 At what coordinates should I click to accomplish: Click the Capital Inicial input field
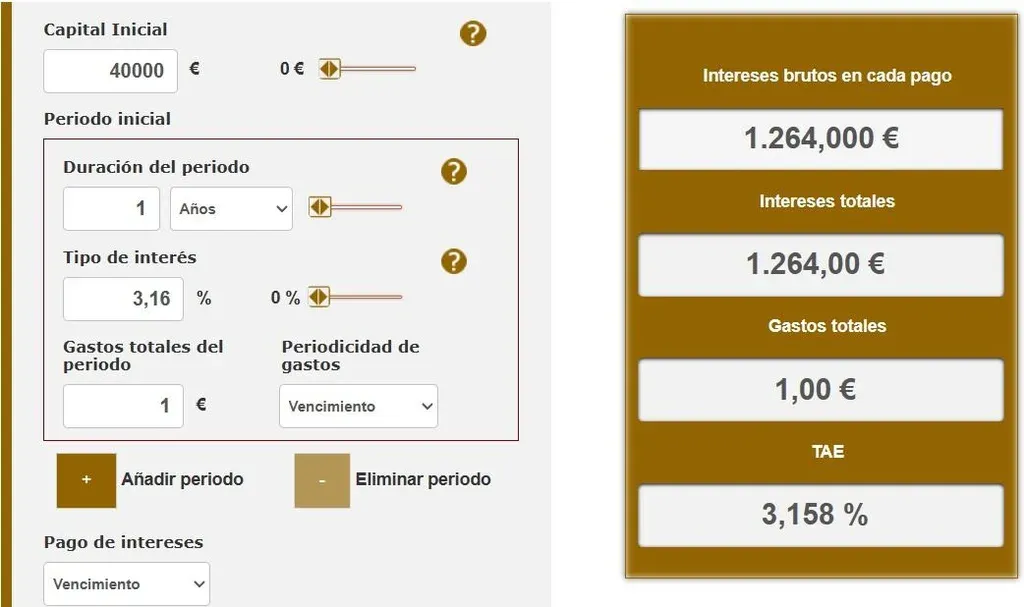point(110,71)
